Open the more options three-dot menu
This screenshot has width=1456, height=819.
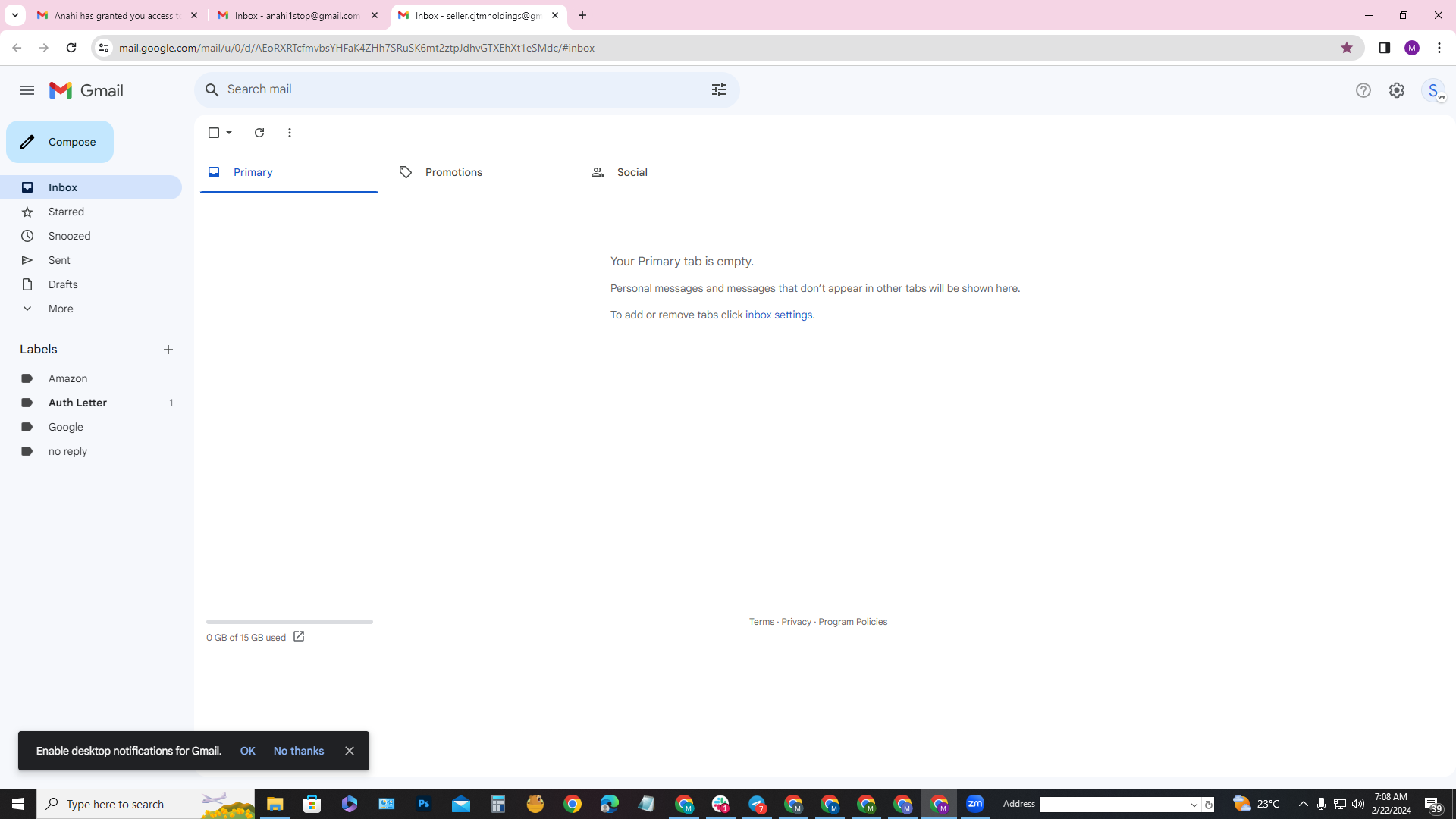pos(290,133)
